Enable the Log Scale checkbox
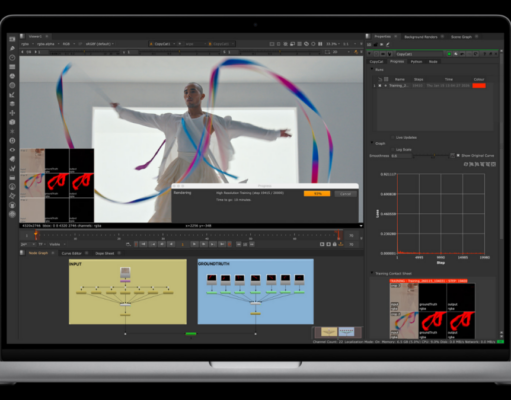511x400 pixels. pyautogui.click(x=393, y=150)
